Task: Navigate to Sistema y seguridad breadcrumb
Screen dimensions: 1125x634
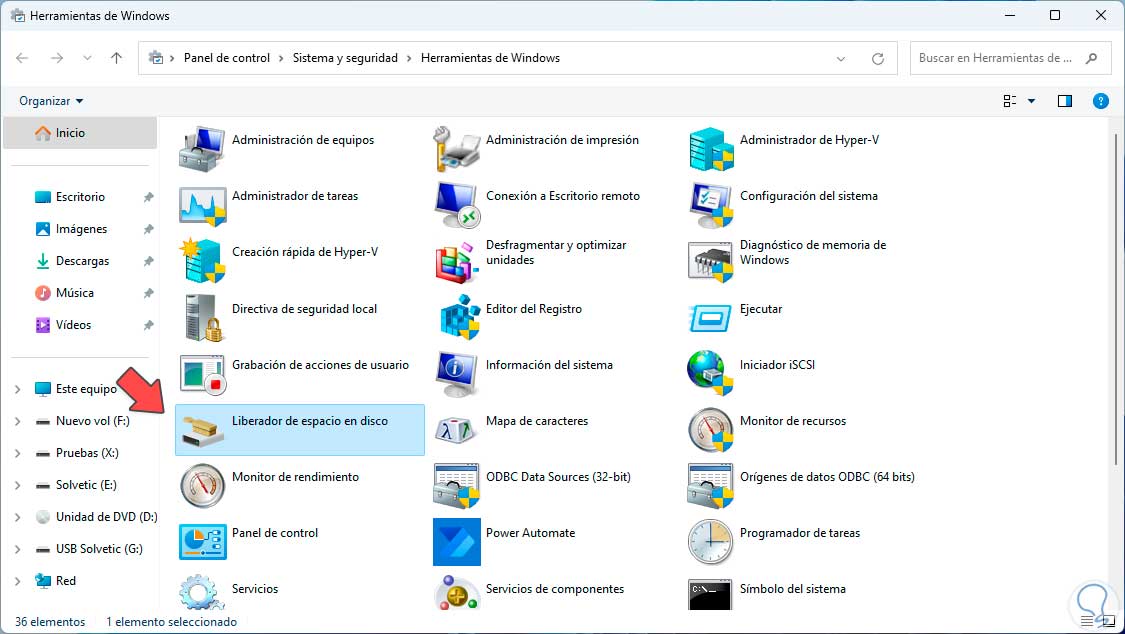Action: pyautogui.click(x=345, y=58)
